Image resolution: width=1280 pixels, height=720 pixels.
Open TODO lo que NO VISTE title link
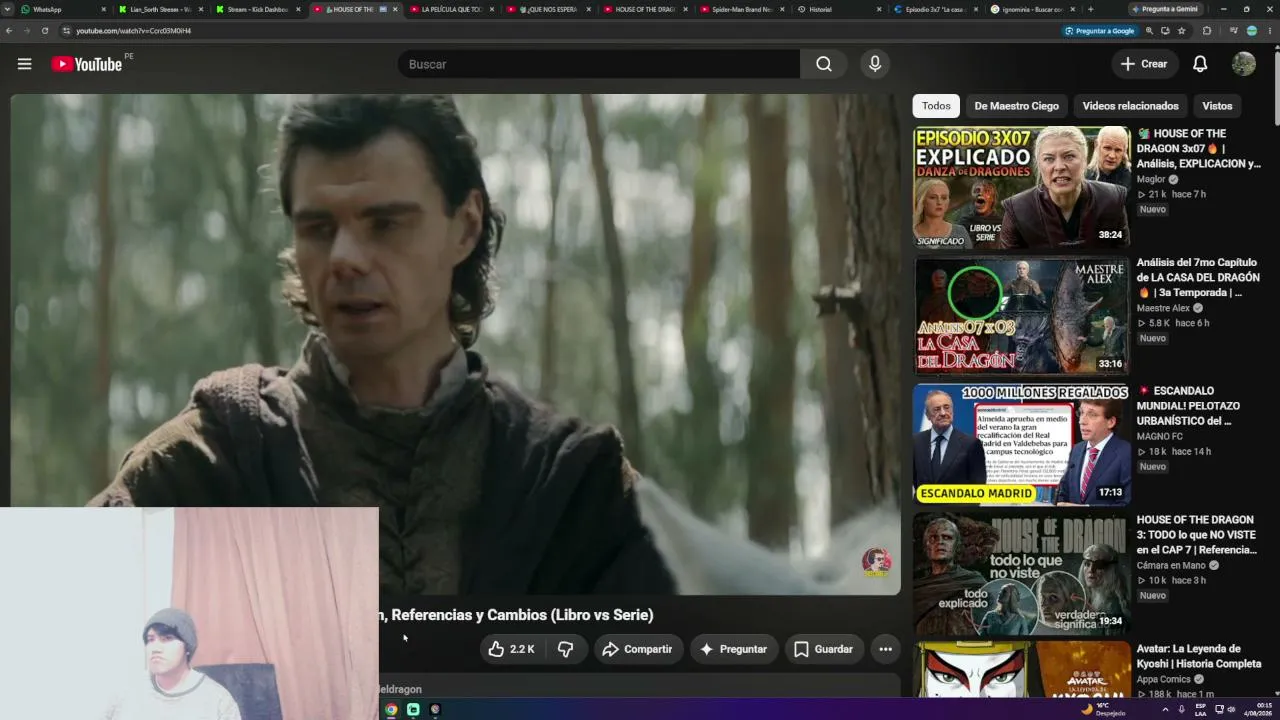(1196, 535)
